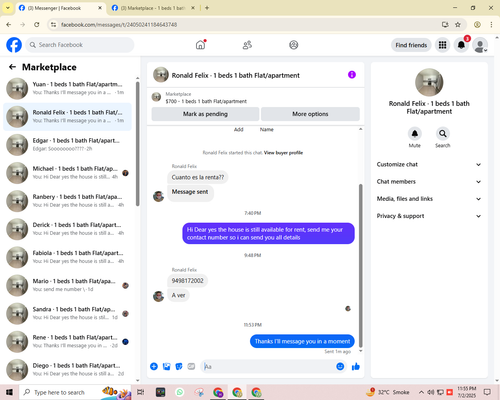
Task: Choose a sticker icon in composer
Action: (179, 367)
